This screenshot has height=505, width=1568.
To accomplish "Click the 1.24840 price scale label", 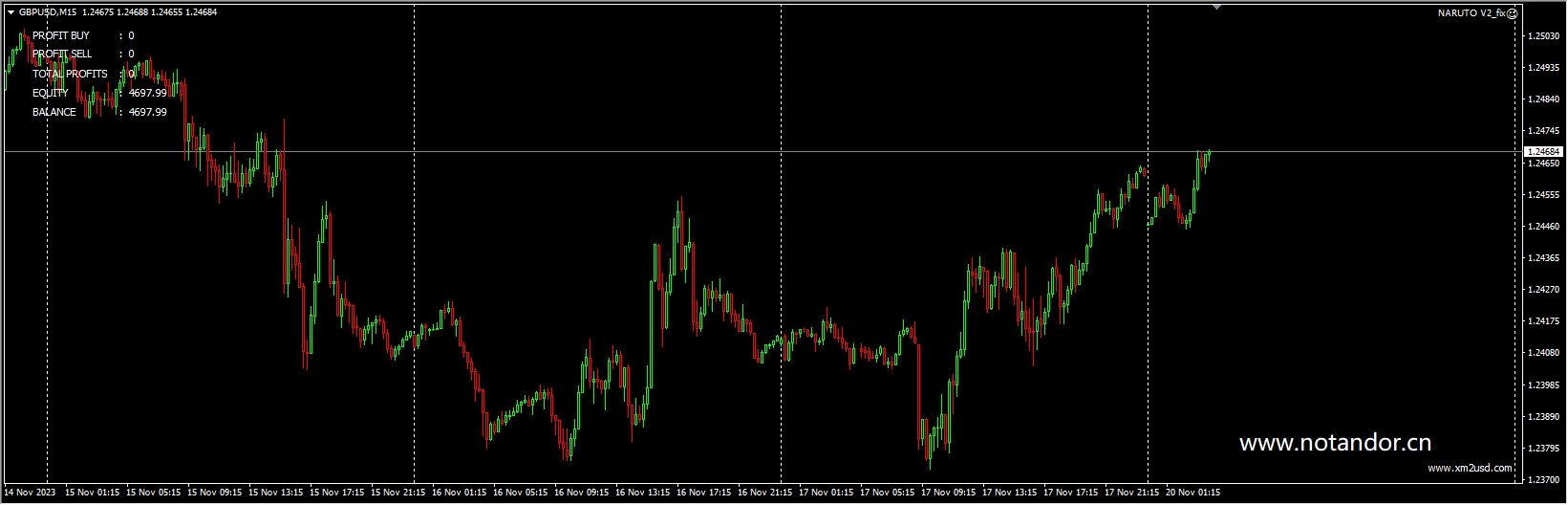I will tap(1544, 99).
